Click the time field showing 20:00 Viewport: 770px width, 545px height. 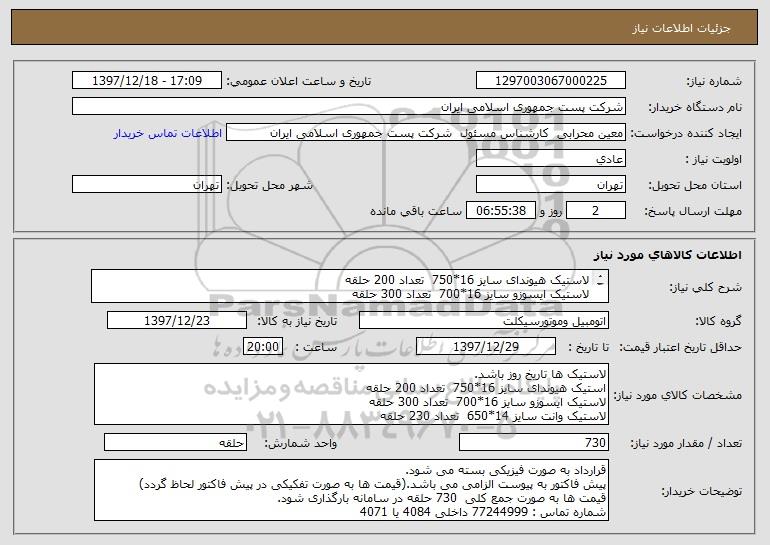coord(263,347)
